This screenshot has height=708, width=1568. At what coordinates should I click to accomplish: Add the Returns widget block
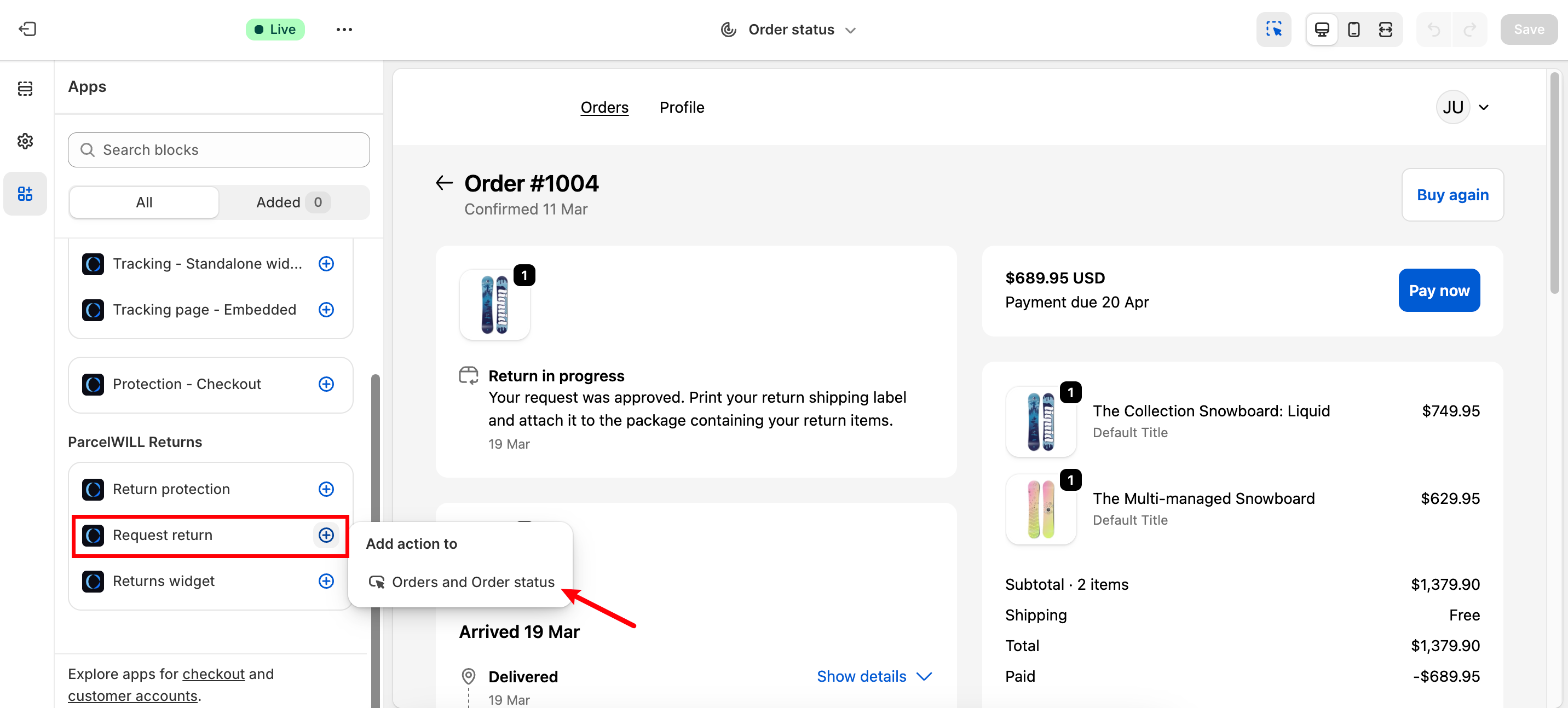[x=326, y=581]
